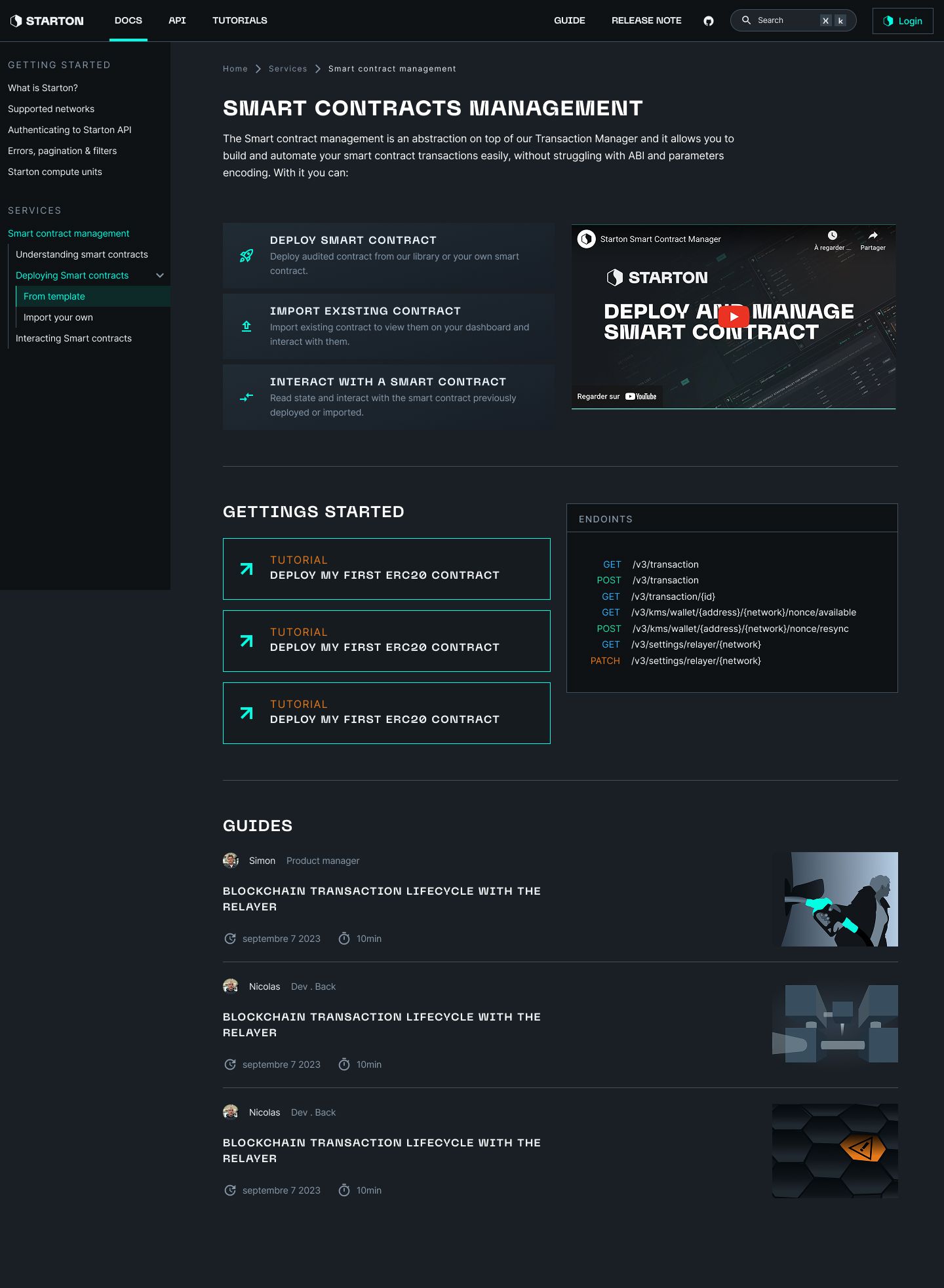Click breadcrumb chevron after Services

[x=318, y=69]
